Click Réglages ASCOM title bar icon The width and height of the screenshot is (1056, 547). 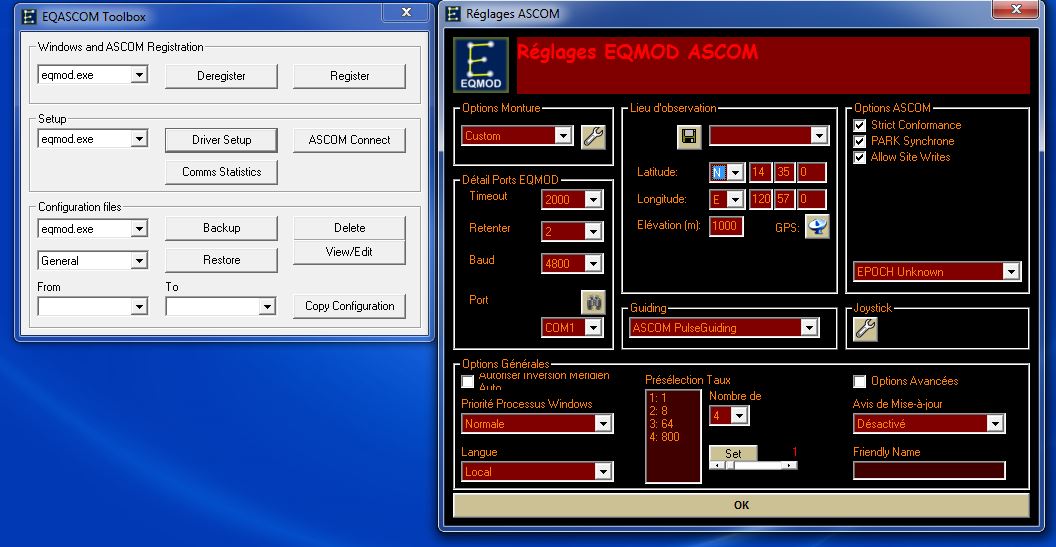454,13
